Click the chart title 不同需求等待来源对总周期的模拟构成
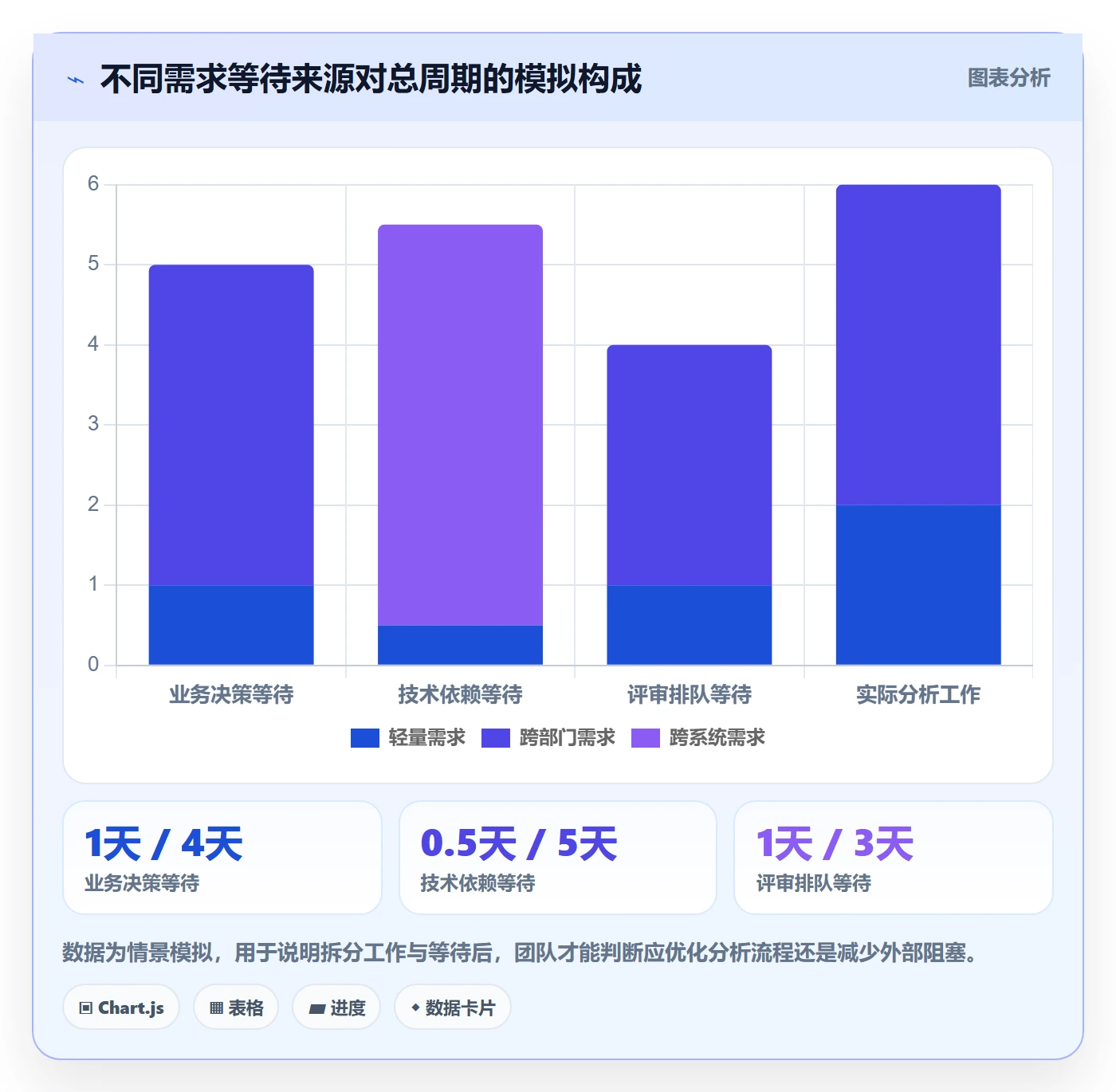 [x=371, y=79]
